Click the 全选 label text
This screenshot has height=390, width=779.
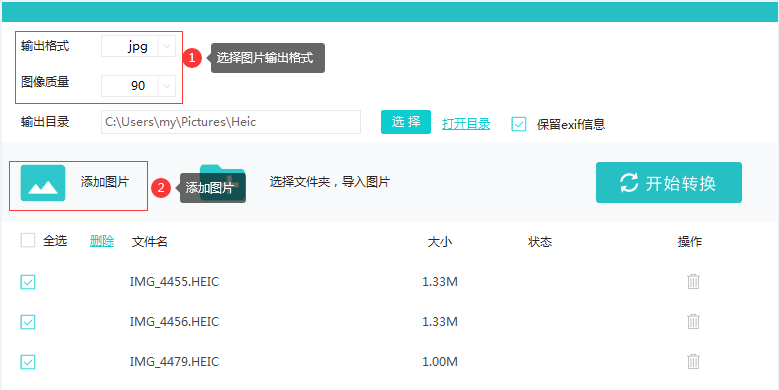pos(55,241)
